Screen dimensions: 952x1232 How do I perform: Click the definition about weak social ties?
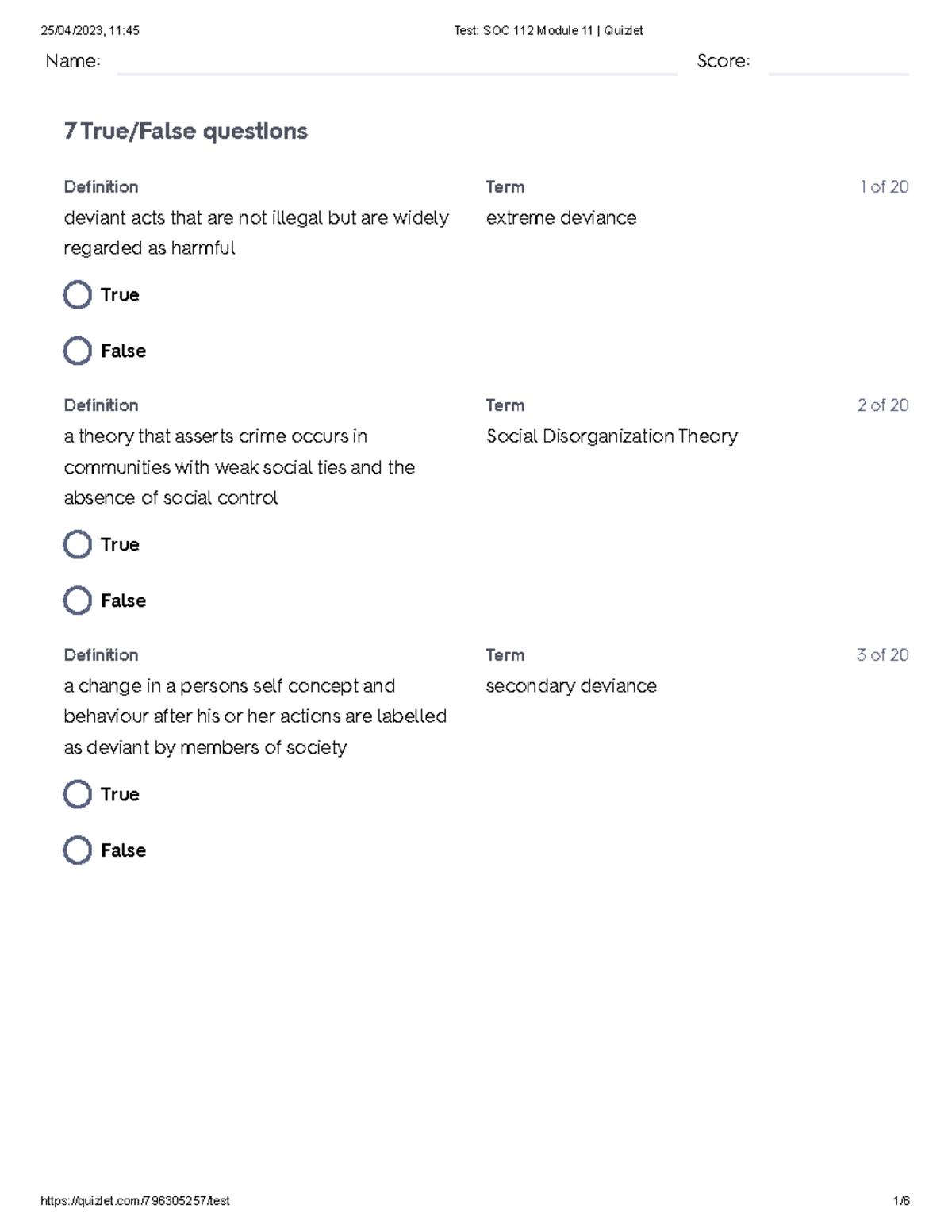[x=239, y=467]
